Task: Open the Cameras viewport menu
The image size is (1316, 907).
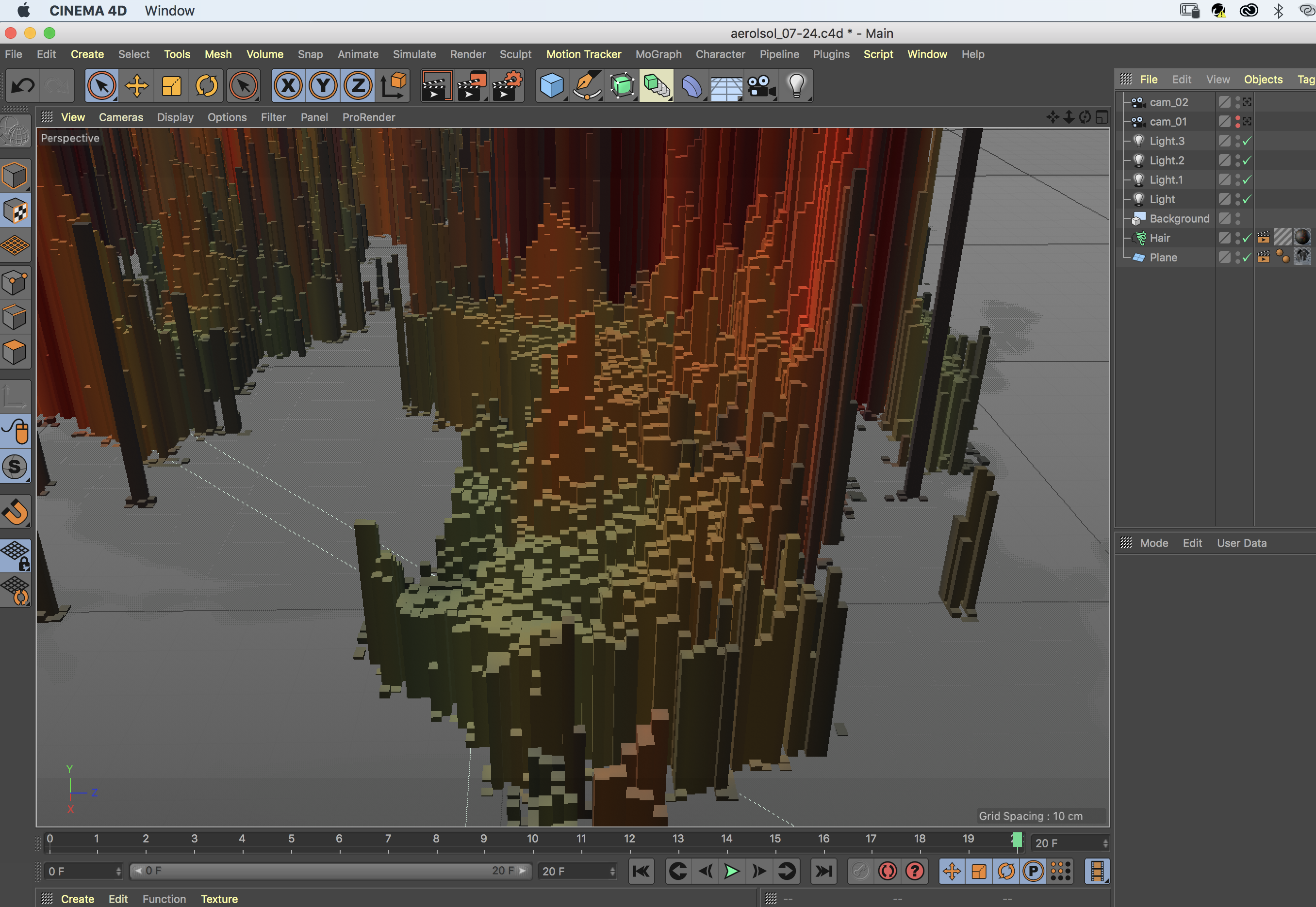Action: pyautogui.click(x=120, y=117)
